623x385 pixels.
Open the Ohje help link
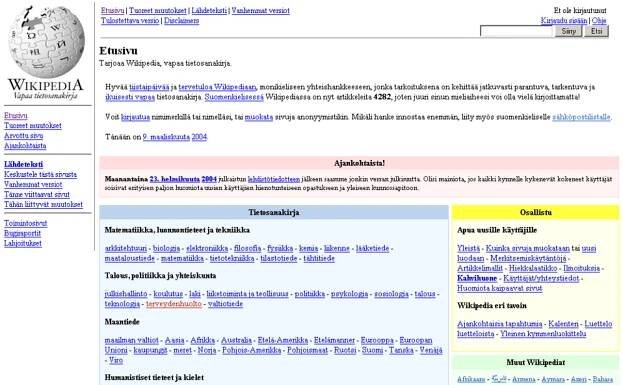599,21
